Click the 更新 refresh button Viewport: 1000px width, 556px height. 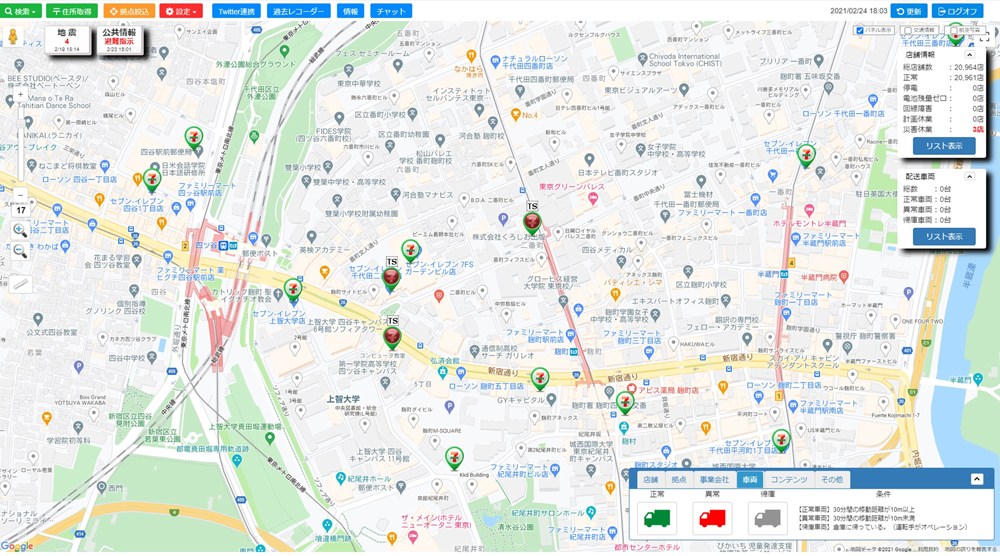tap(909, 11)
